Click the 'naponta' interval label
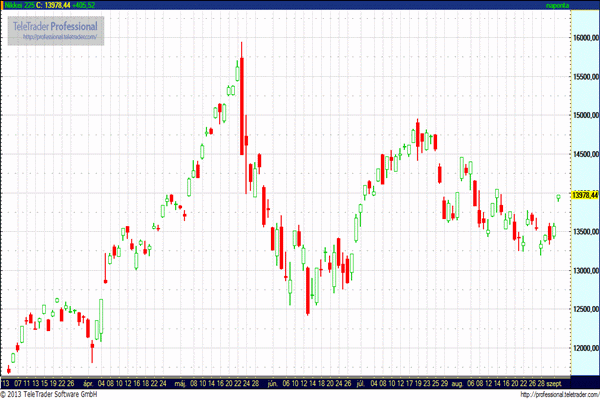This screenshot has height=400, width=600. pos(585,5)
